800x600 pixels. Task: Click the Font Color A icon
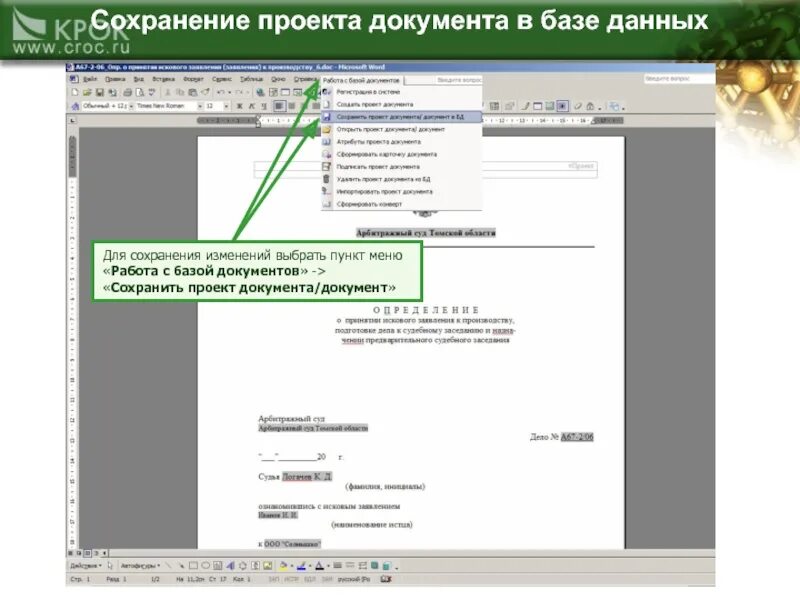click(319, 565)
